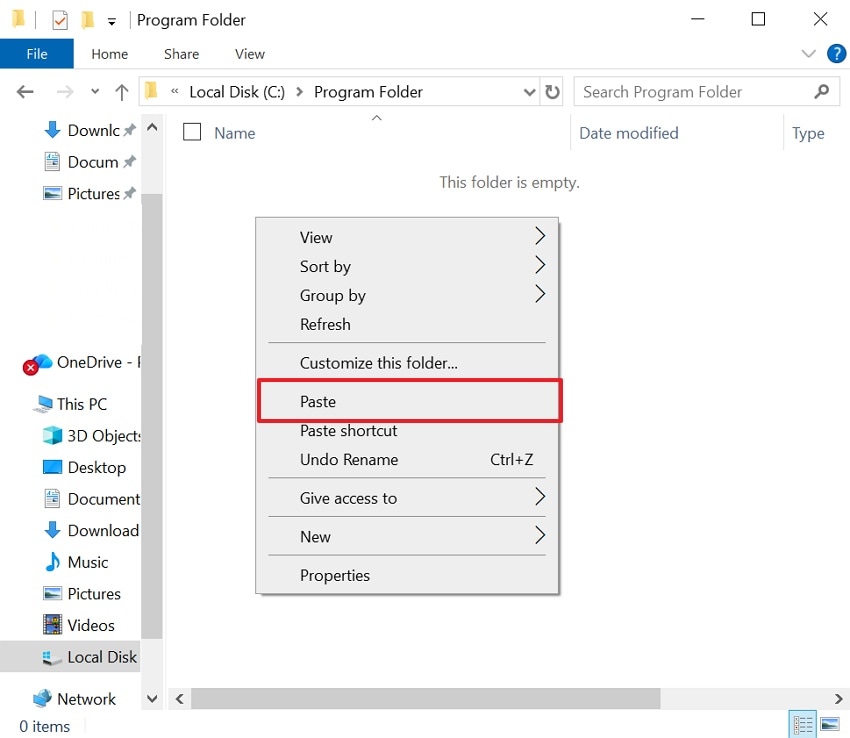Select details view in the status bar

click(803, 722)
